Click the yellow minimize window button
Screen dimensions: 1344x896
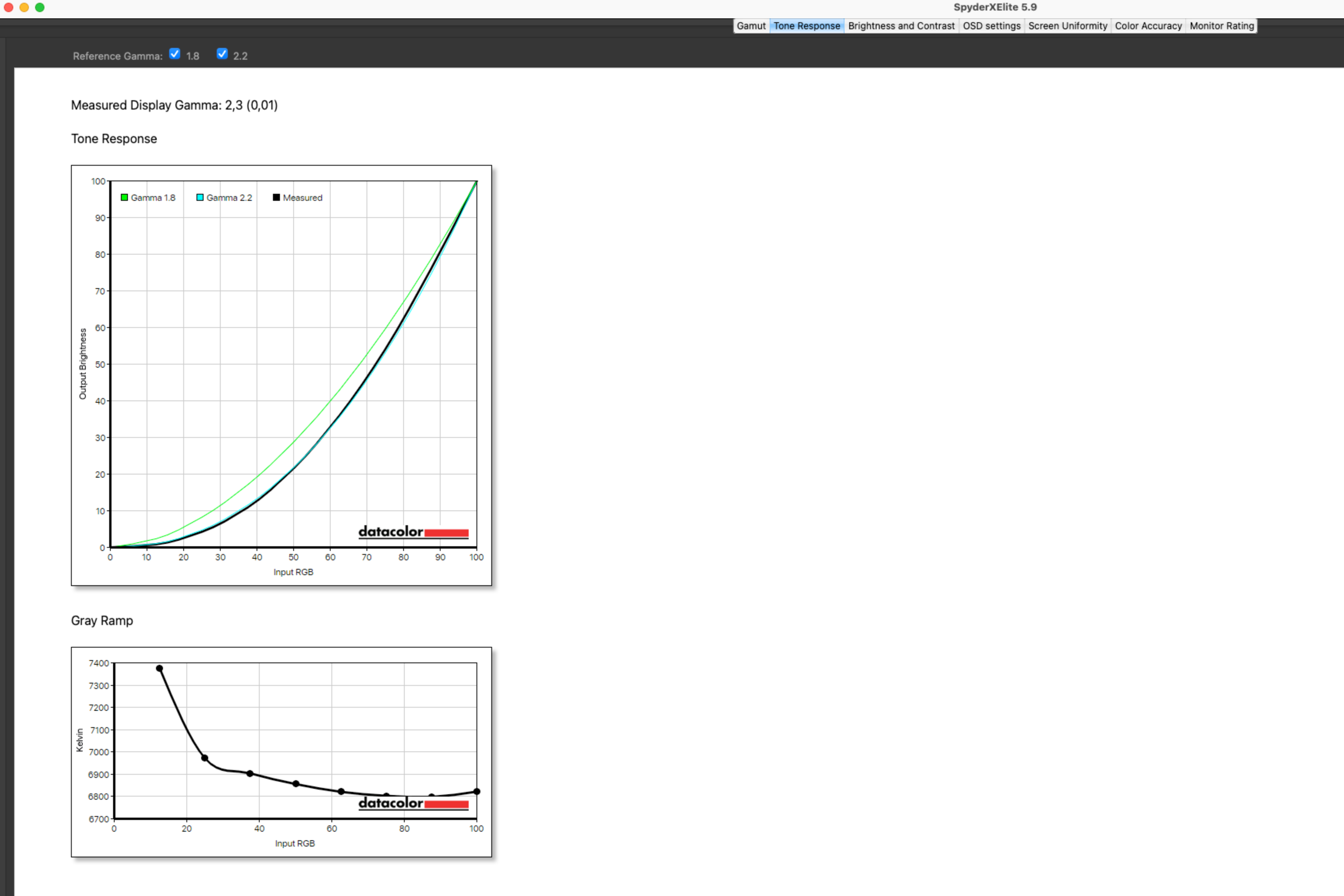(24, 7)
